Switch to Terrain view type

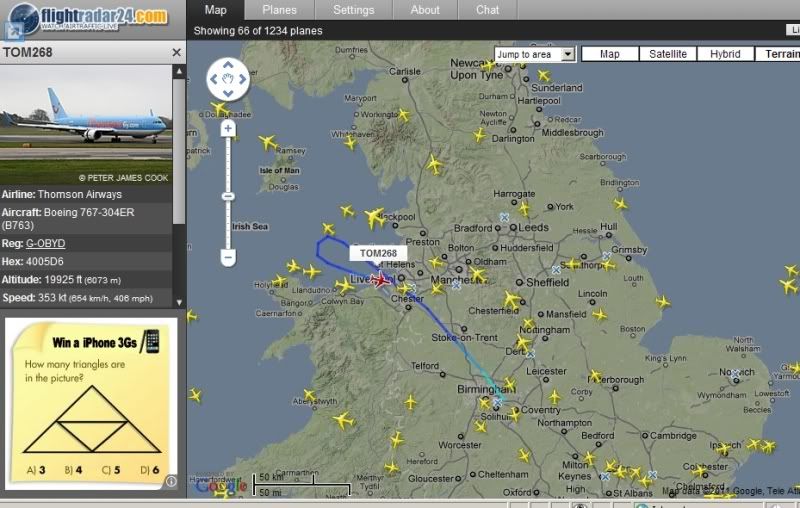coord(778,54)
